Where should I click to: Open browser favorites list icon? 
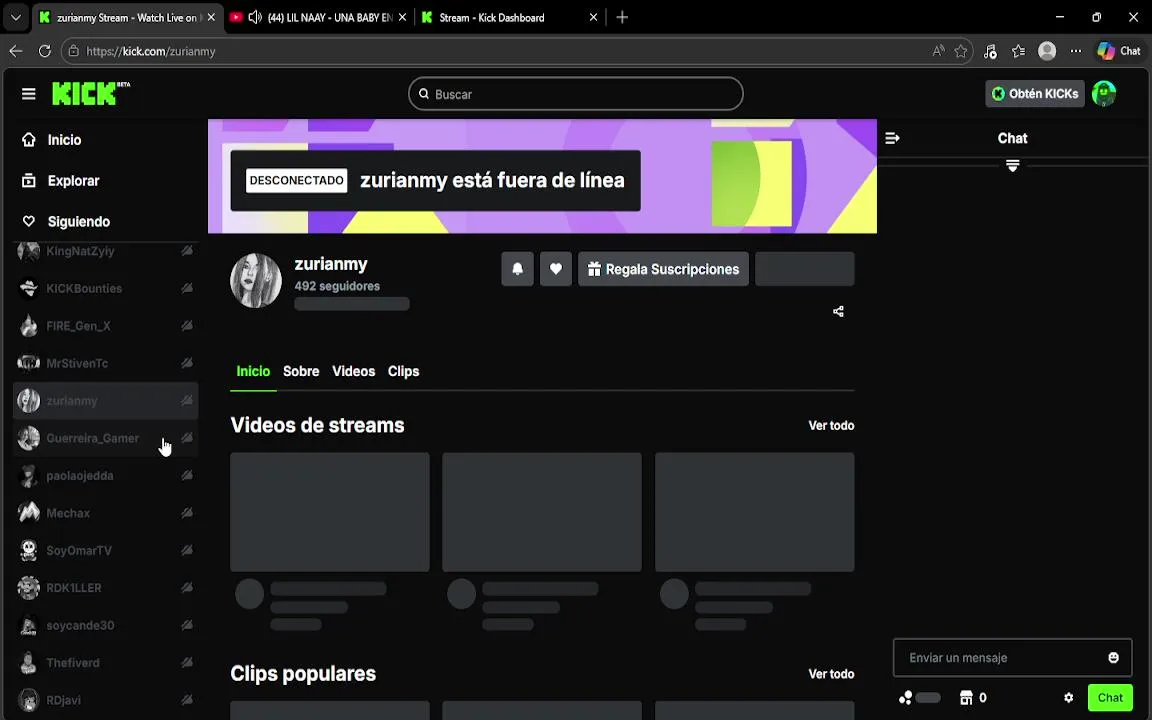point(1018,51)
